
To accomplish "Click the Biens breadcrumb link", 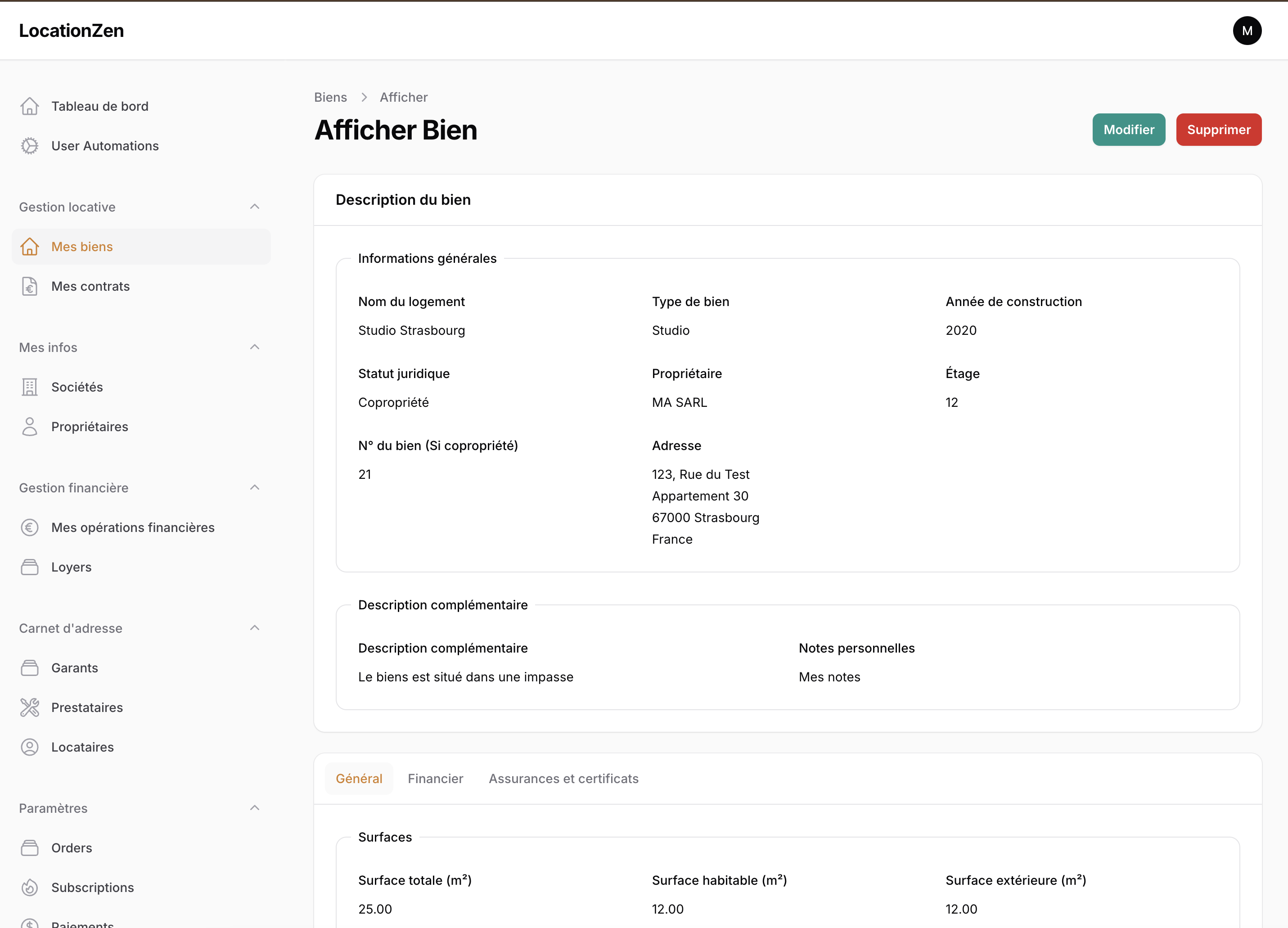I will (330, 98).
